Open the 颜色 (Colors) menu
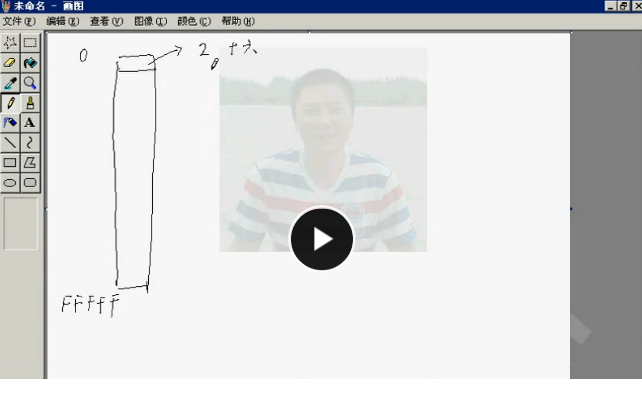 click(194, 21)
